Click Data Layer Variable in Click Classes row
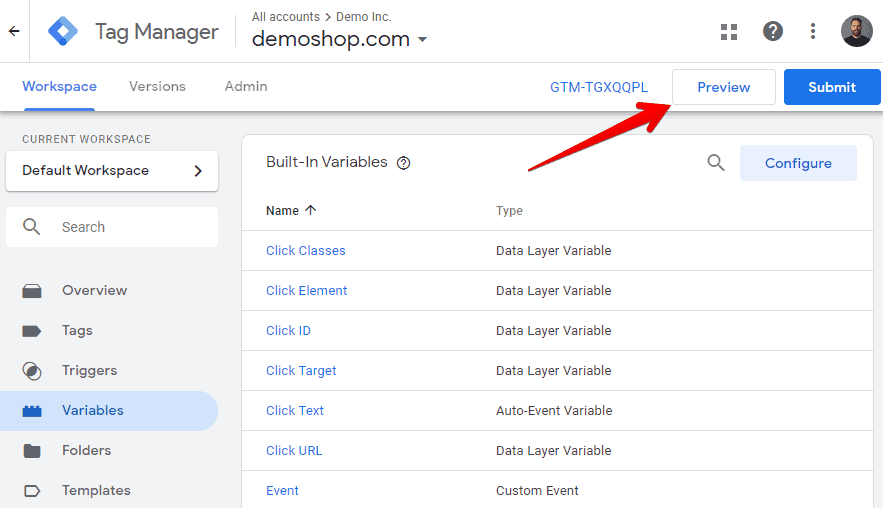Image resolution: width=883 pixels, height=508 pixels. tap(554, 251)
